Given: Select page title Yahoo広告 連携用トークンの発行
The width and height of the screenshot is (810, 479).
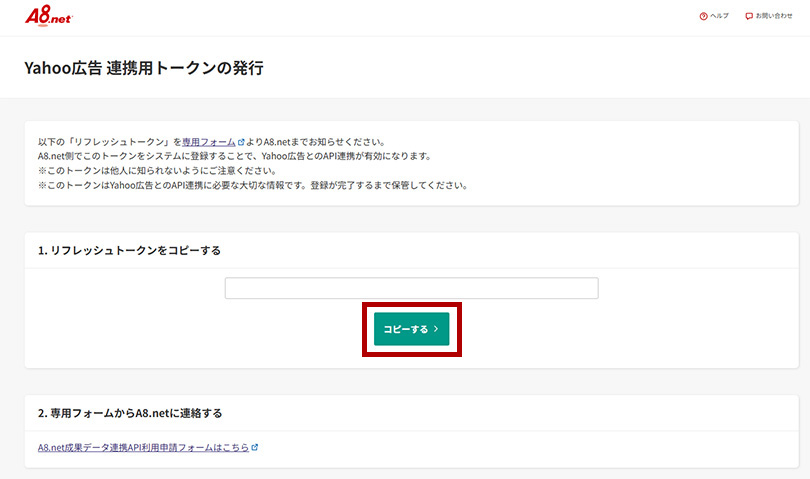Looking at the screenshot, I should click(144, 68).
